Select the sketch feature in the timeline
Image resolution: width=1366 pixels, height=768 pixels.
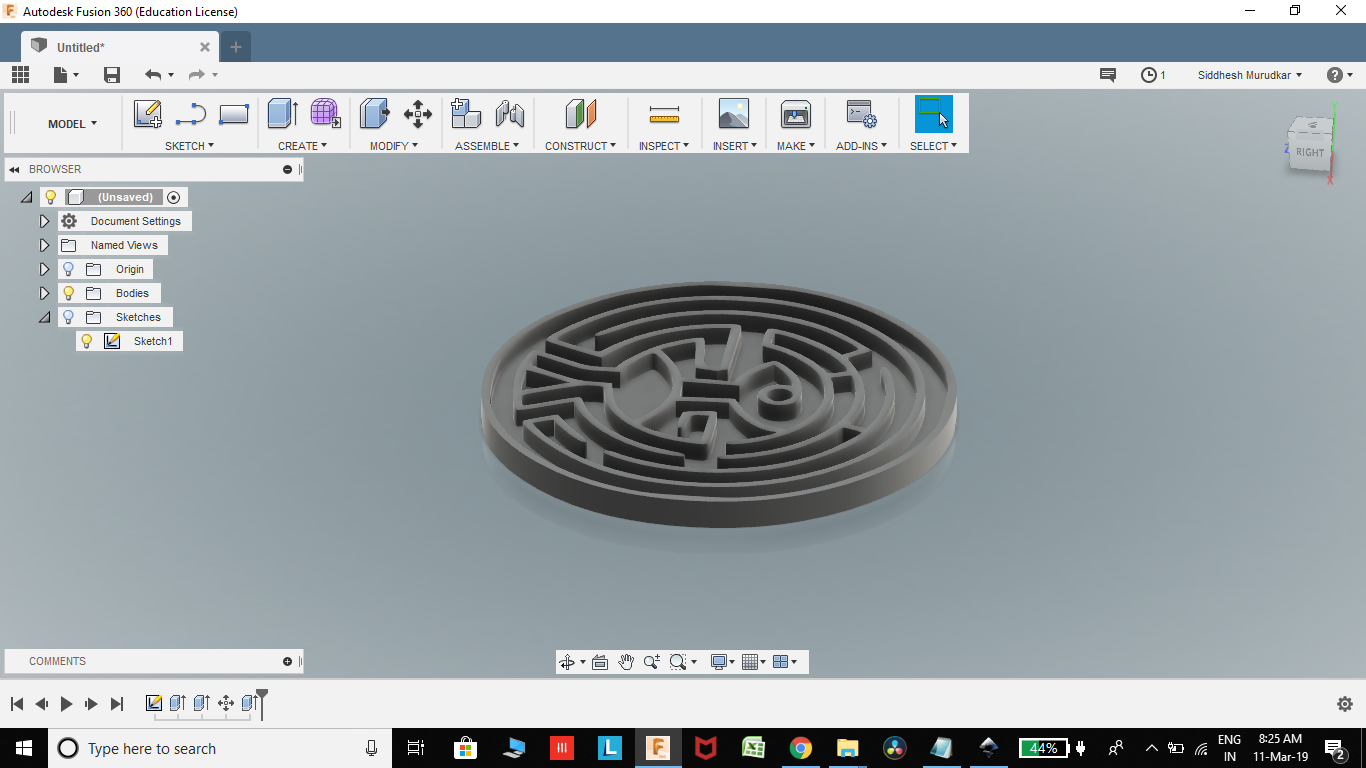tap(154, 703)
